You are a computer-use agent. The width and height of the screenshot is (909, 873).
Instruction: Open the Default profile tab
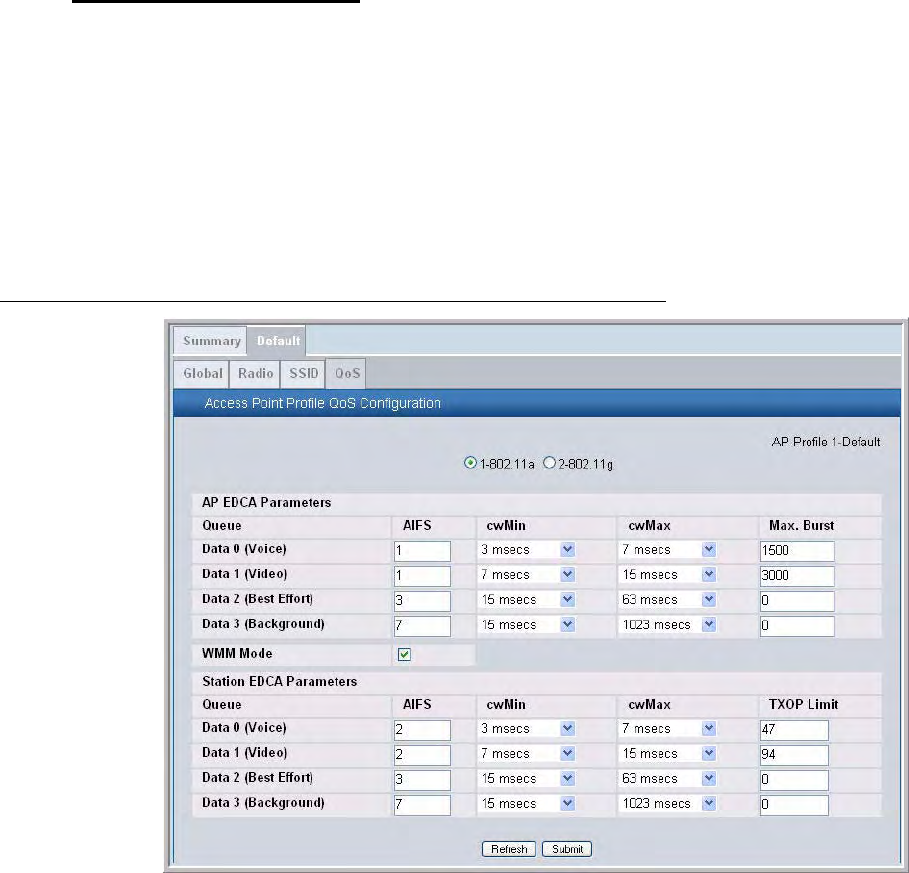(278, 341)
